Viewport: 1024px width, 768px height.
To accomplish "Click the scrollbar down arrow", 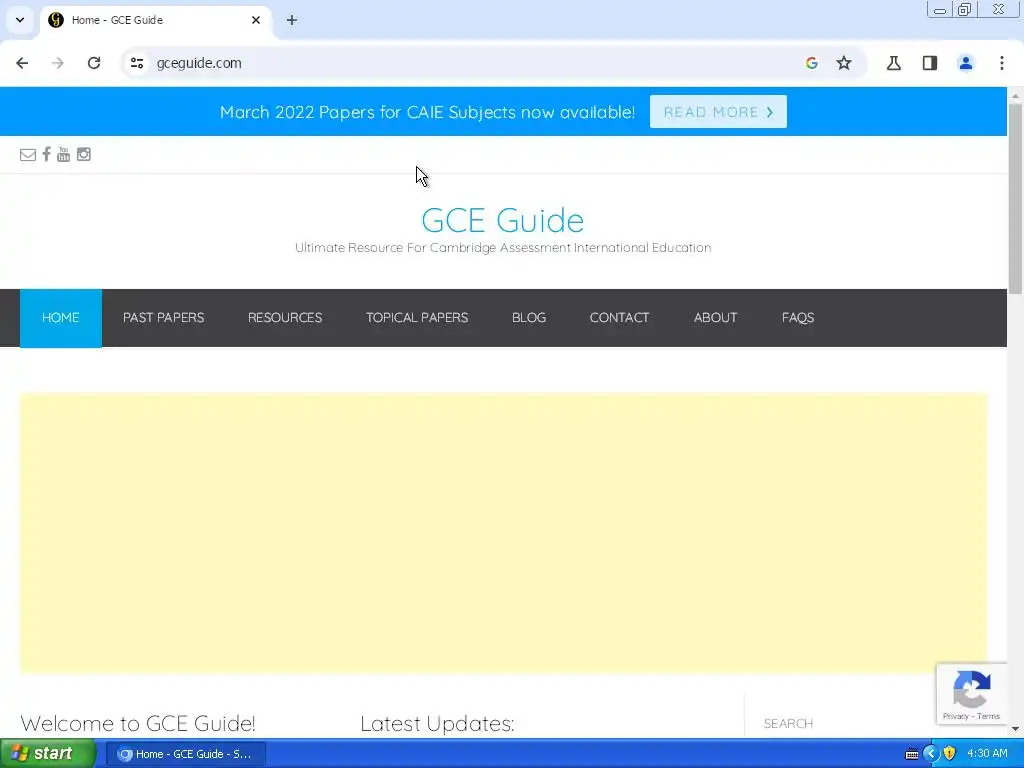I will [1015, 729].
